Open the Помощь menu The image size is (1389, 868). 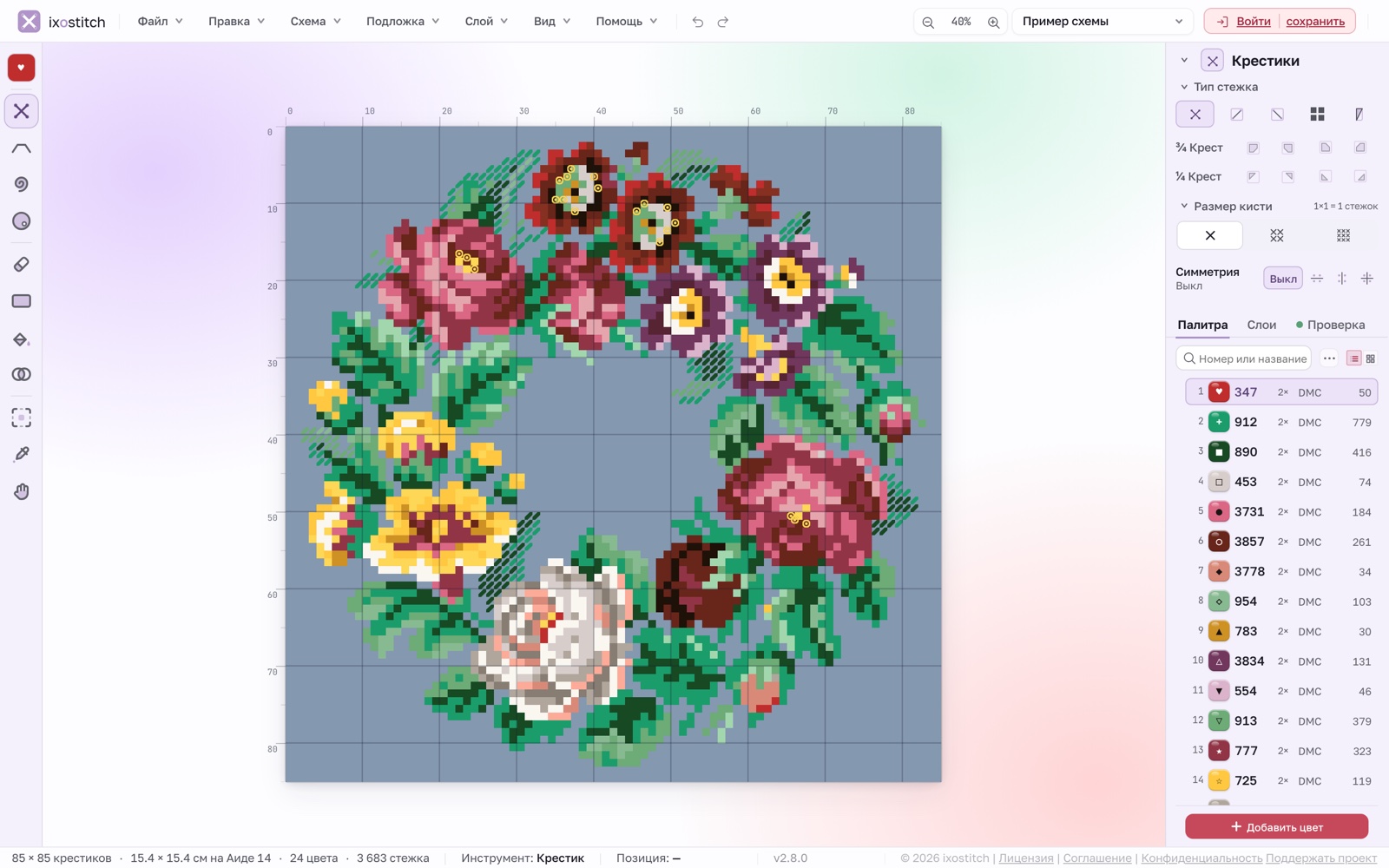[626, 22]
